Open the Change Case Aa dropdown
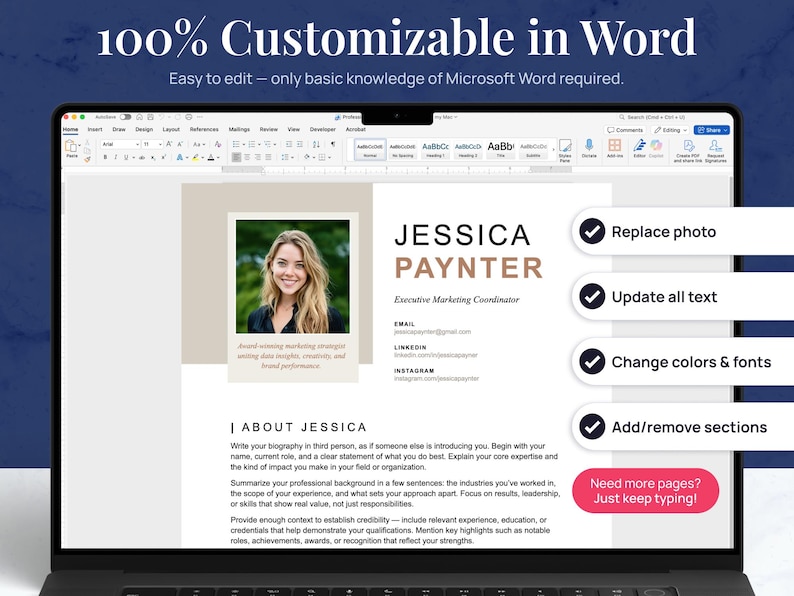 [x=199, y=144]
